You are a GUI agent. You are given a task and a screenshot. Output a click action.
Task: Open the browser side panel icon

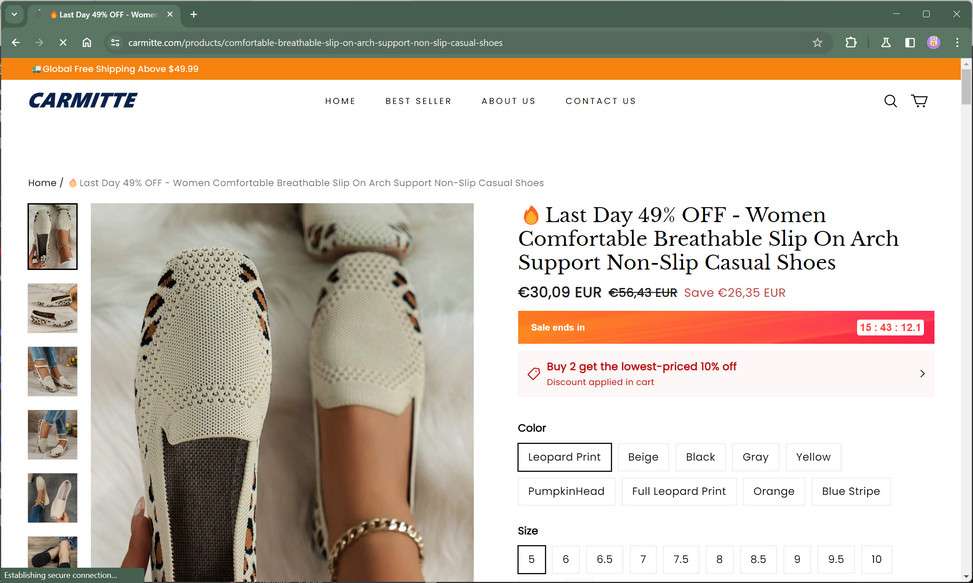pos(910,42)
